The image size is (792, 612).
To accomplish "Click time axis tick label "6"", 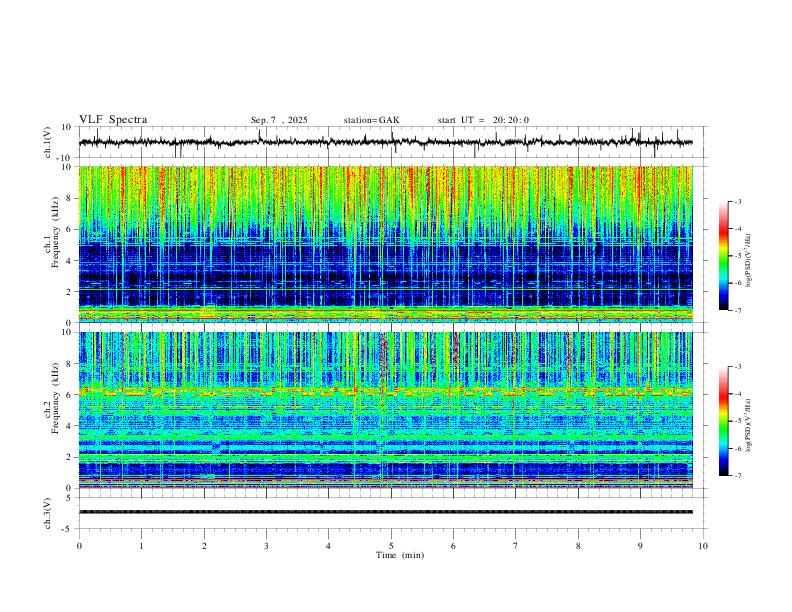I will click(x=454, y=546).
